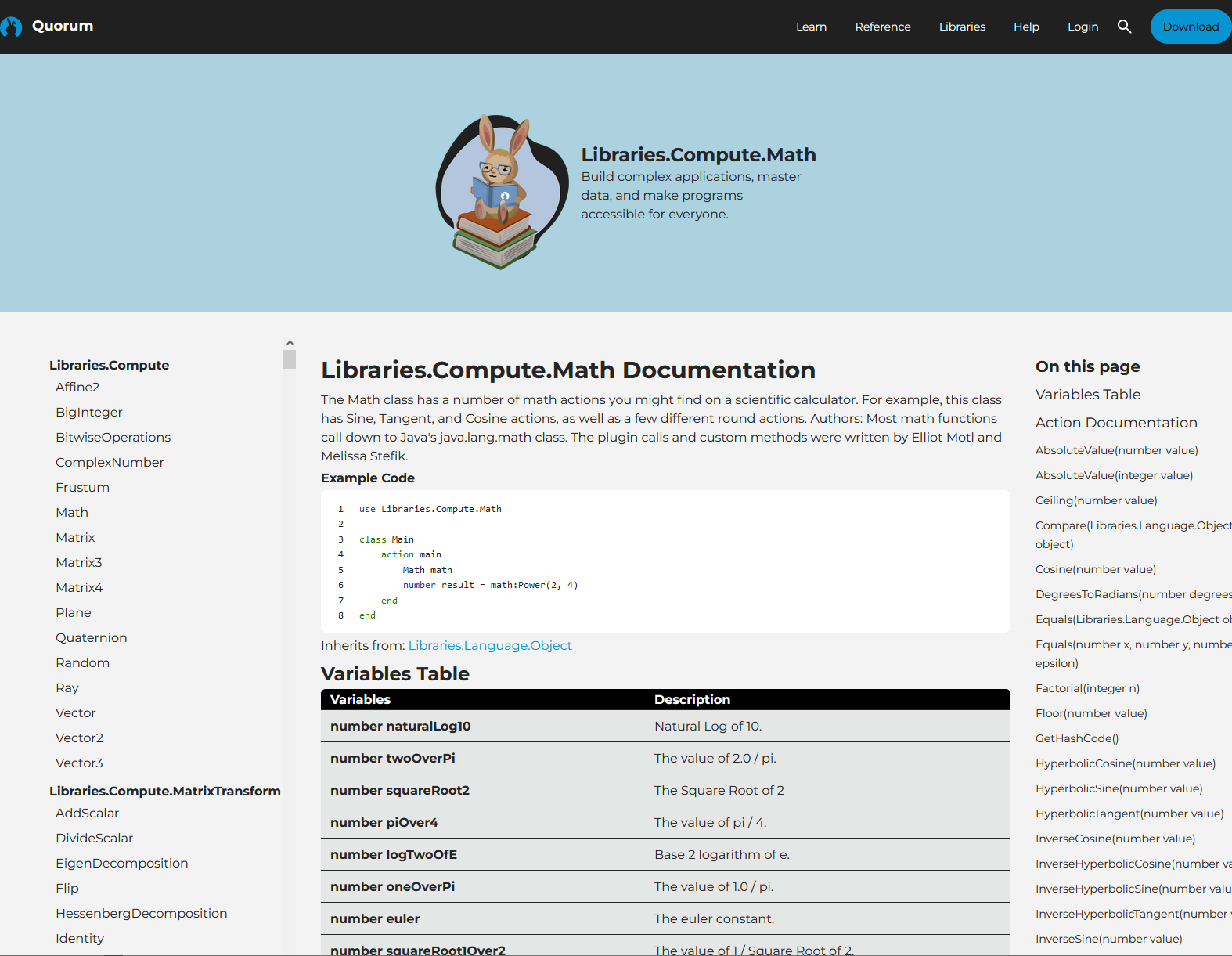Viewport: 1232px width, 956px height.
Task: Click the Download button
Action: pos(1191,27)
